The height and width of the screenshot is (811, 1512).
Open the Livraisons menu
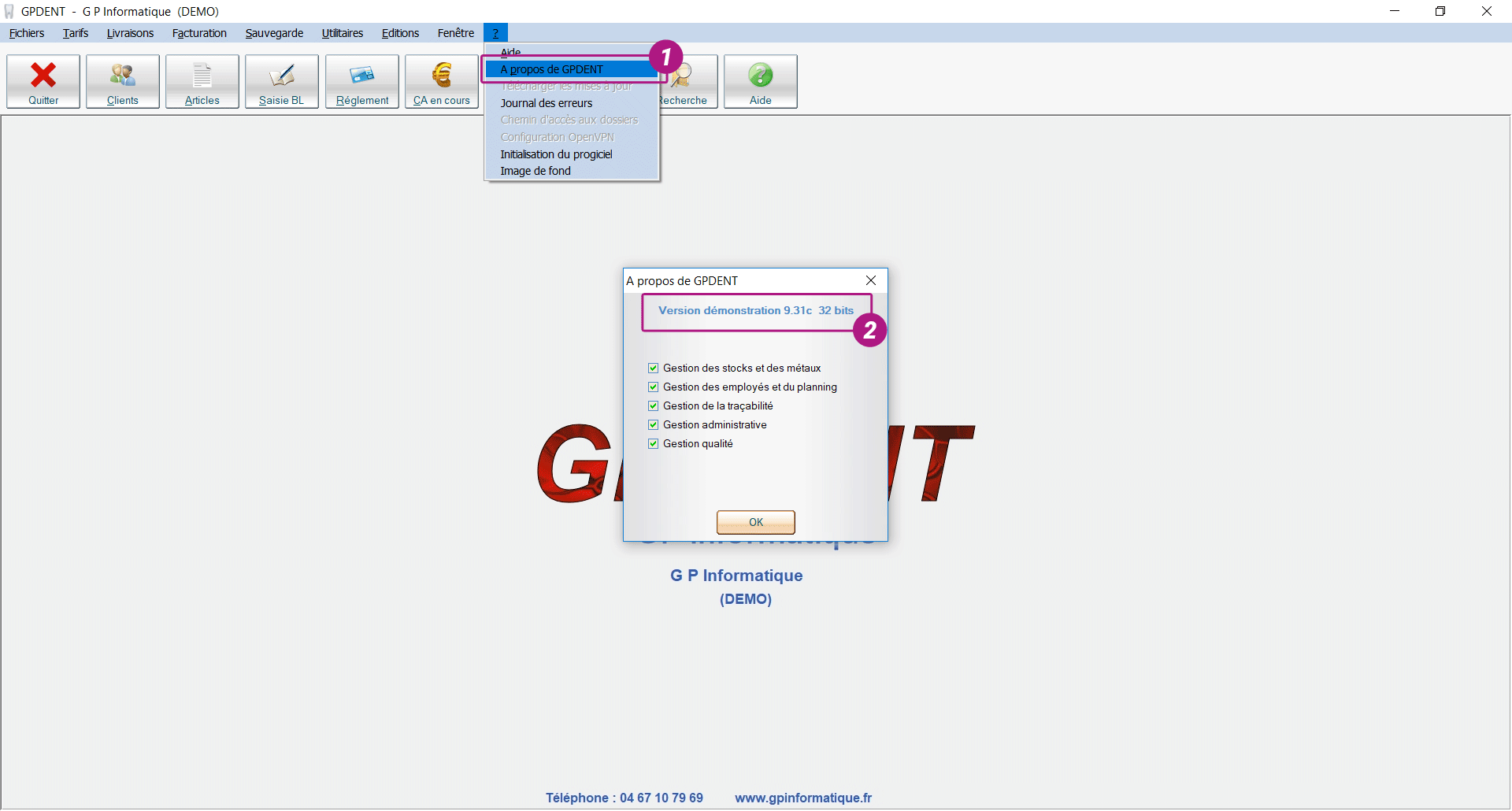130,33
